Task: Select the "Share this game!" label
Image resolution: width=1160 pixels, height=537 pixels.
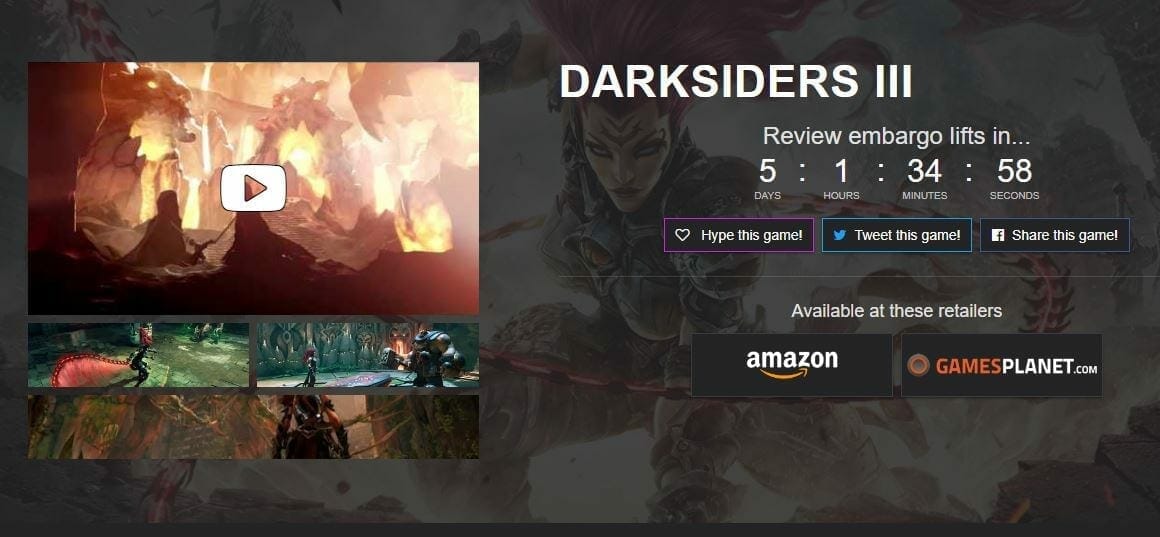Action: click(x=1065, y=235)
